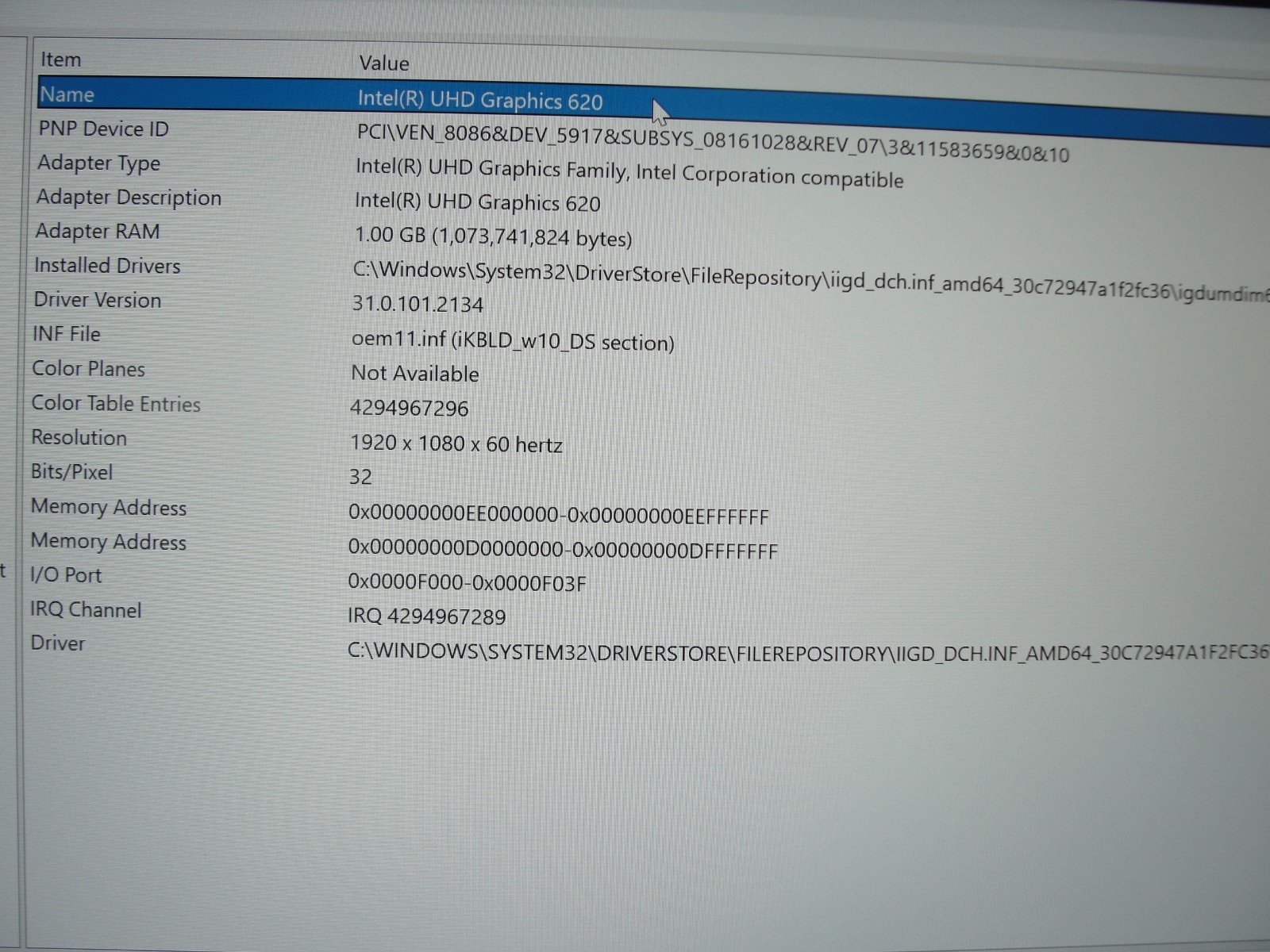Click memory address 0x00000000D0000000 range

point(563,550)
